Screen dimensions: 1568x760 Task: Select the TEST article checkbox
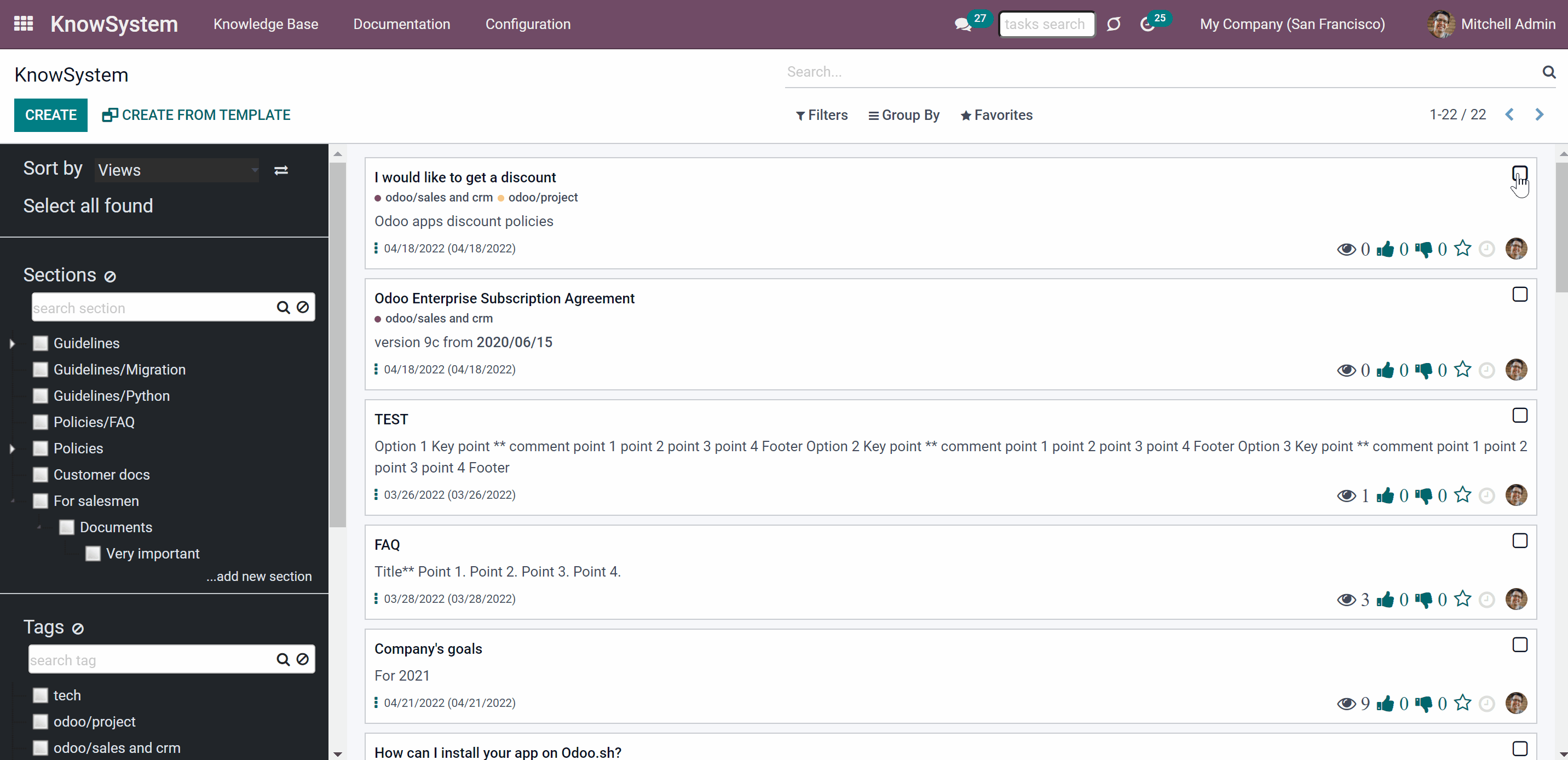[x=1520, y=416]
